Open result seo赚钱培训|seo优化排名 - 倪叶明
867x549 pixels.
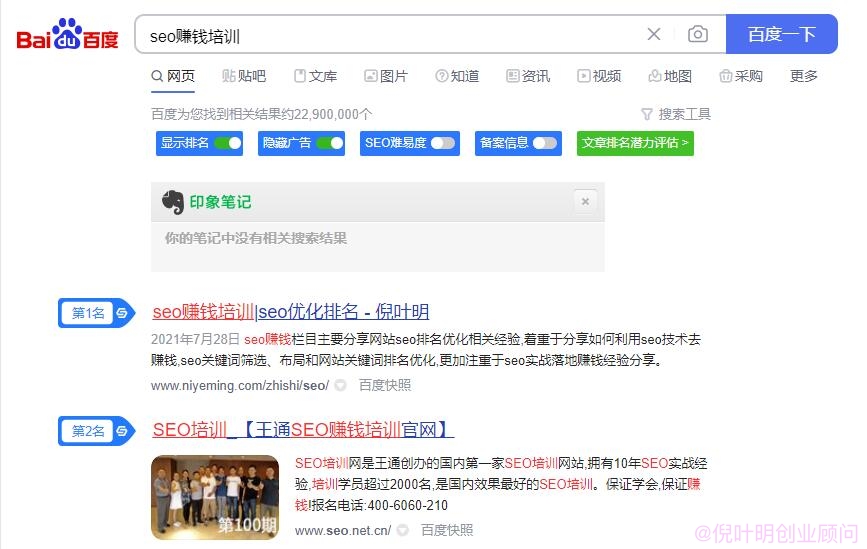pos(291,312)
